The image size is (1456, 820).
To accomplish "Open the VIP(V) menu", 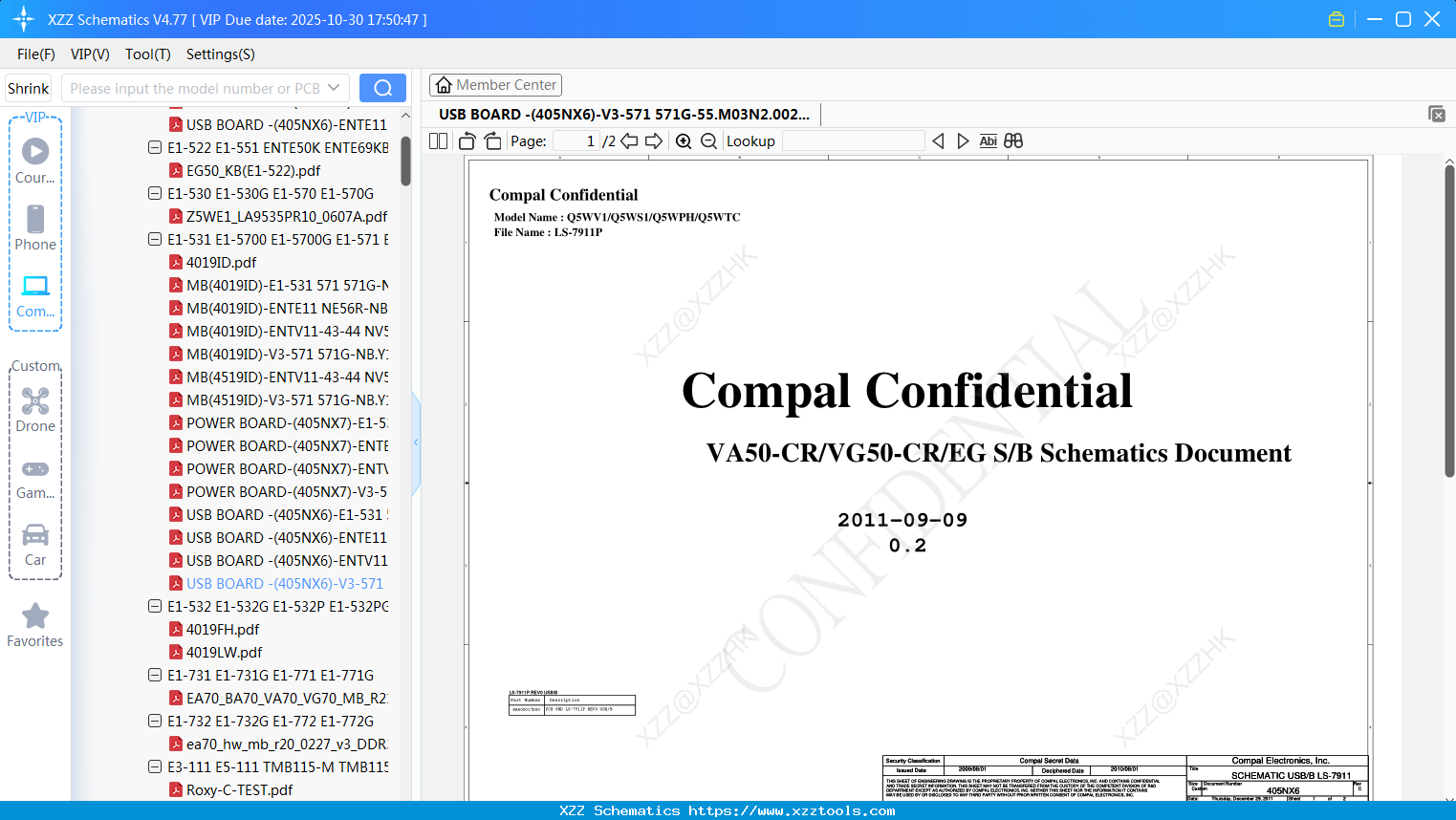I will pyautogui.click(x=90, y=54).
